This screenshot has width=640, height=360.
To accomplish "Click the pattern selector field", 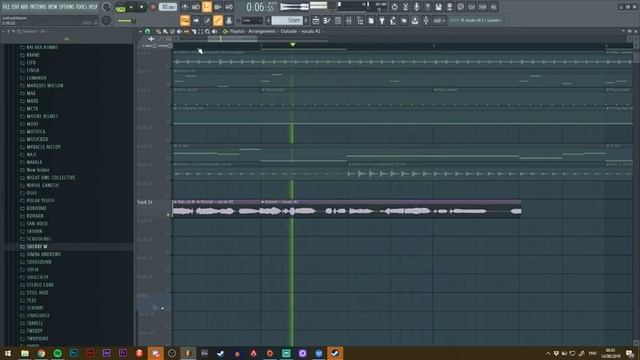I will point(287,20).
